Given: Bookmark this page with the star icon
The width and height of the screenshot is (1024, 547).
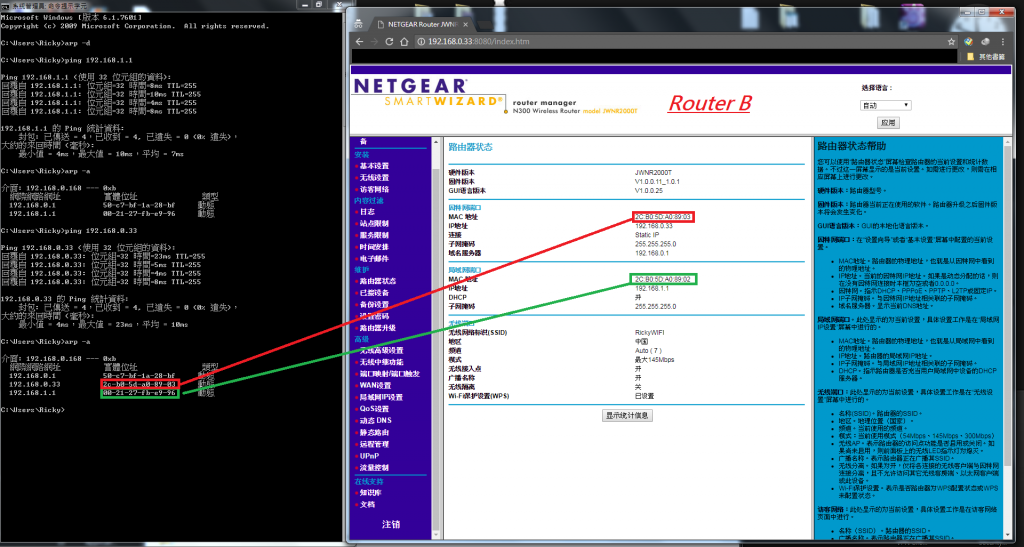Looking at the screenshot, I should point(952,41).
